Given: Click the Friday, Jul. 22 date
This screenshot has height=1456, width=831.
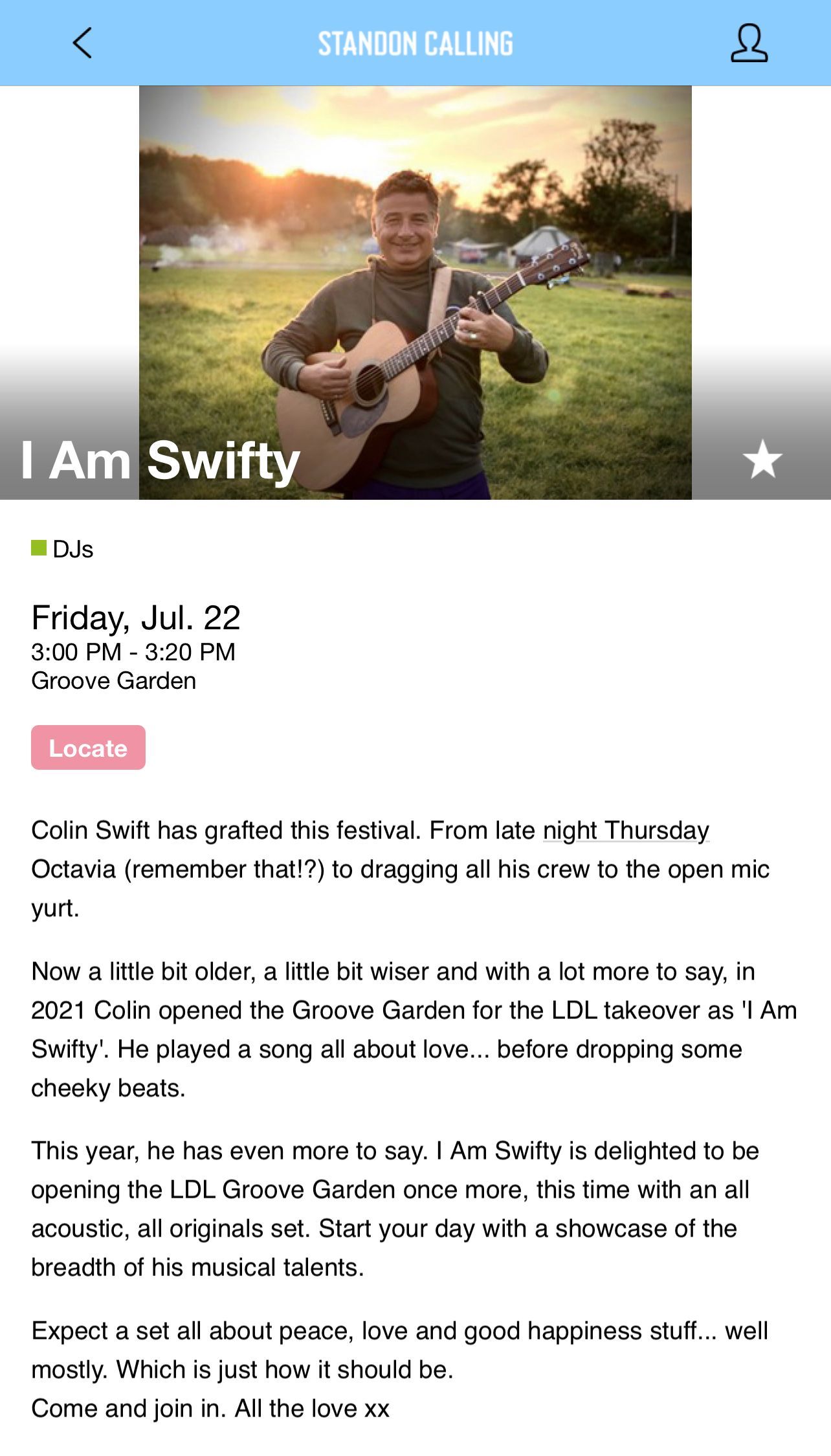Looking at the screenshot, I should coord(136,618).
